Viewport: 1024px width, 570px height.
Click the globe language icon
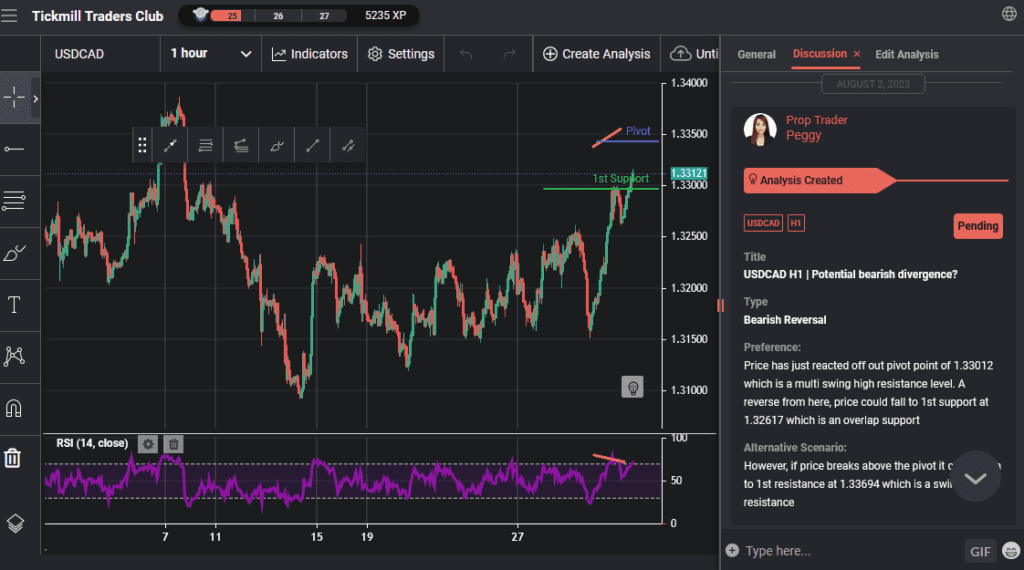click(1009, 14)
